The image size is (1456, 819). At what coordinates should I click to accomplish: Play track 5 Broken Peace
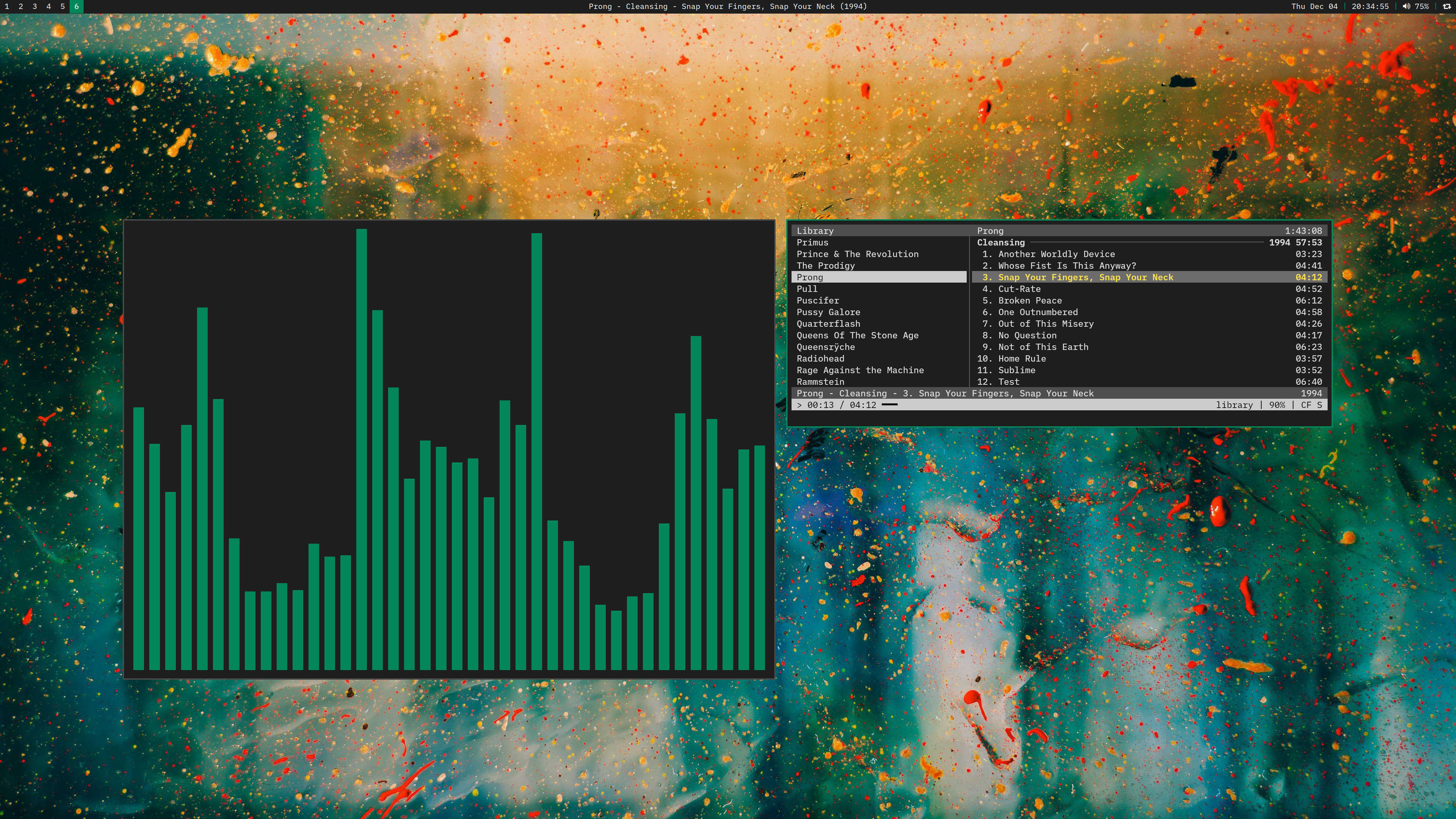click(1029, 301)
